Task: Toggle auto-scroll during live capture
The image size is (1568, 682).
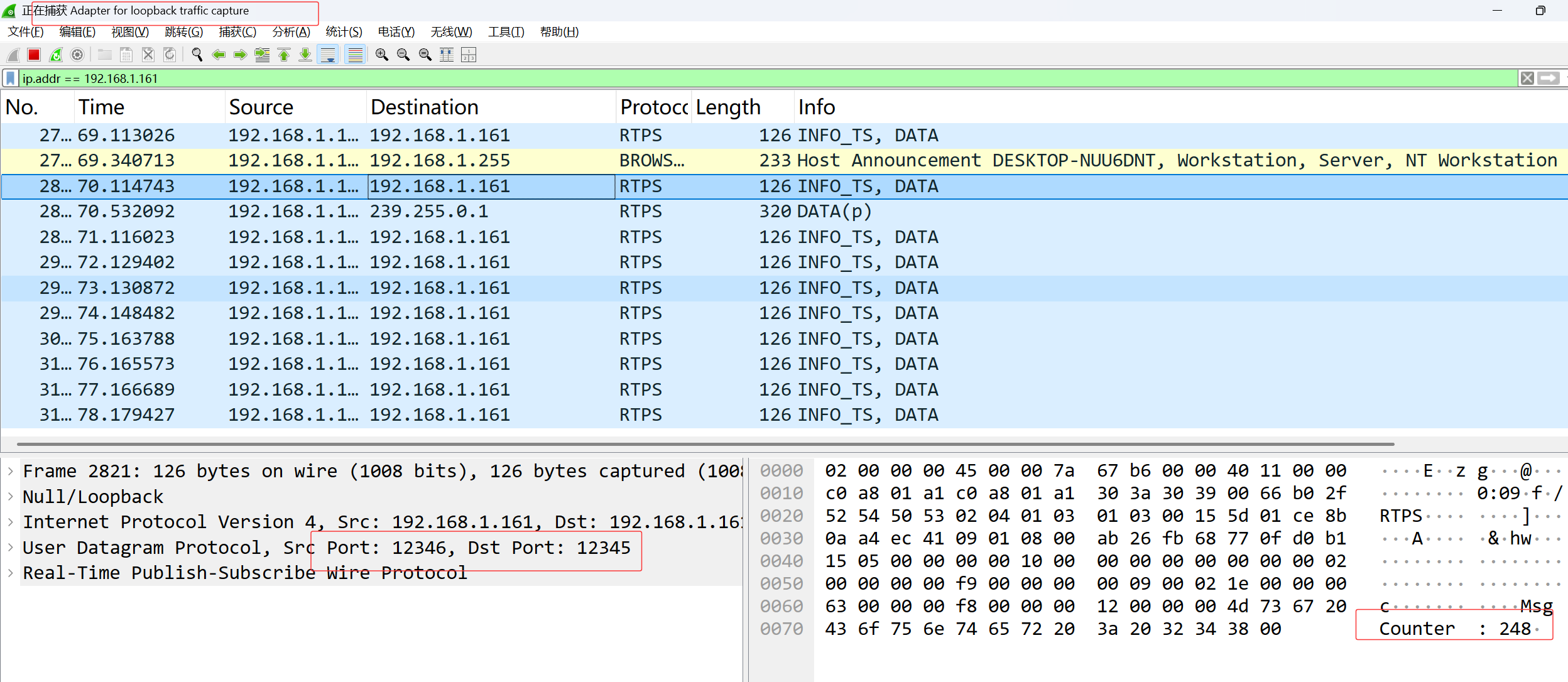Action: pos(328,55)
